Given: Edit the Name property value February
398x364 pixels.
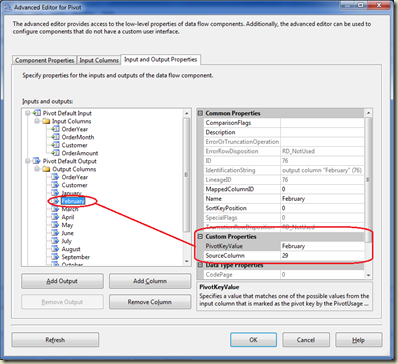Looking at the screenshot, I should [x=322, y=199].
